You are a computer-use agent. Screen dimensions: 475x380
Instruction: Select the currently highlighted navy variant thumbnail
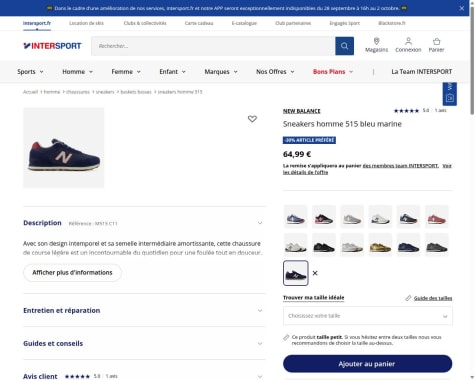tap(296, 273)
